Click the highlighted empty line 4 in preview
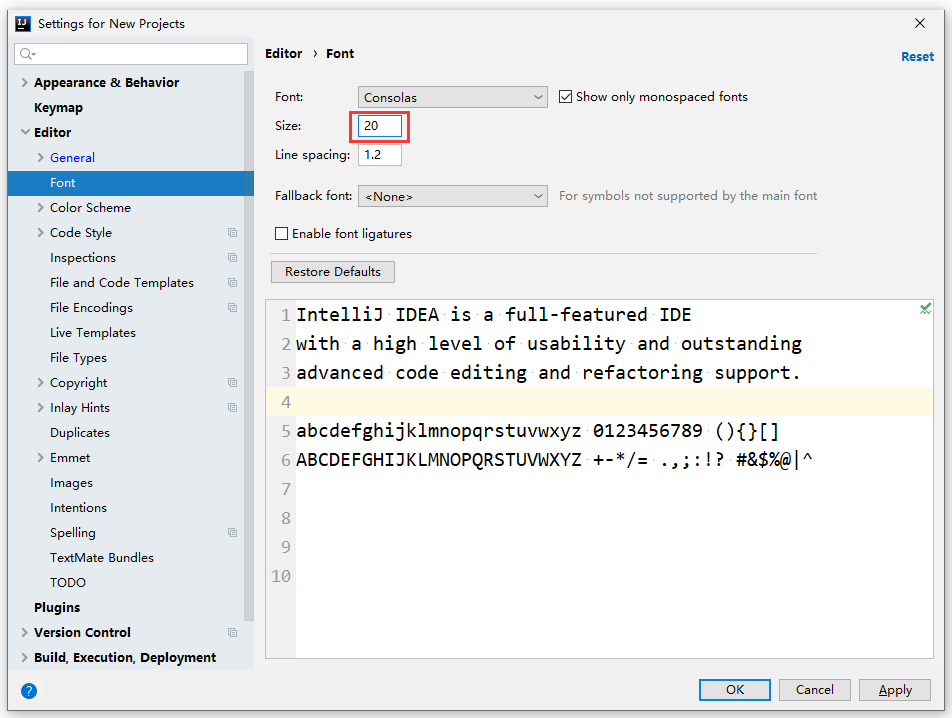The height and width of the screenshot is (718, 952). point(599,402)
